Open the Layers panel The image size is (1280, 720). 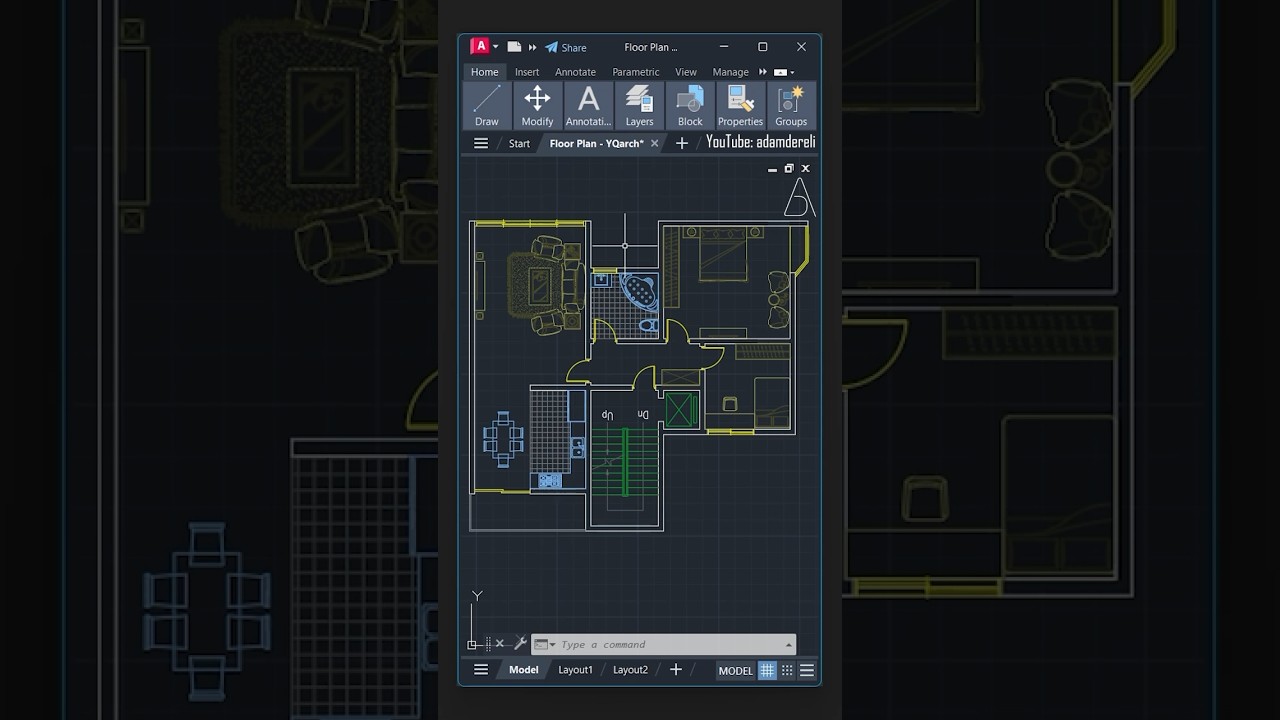639,106
